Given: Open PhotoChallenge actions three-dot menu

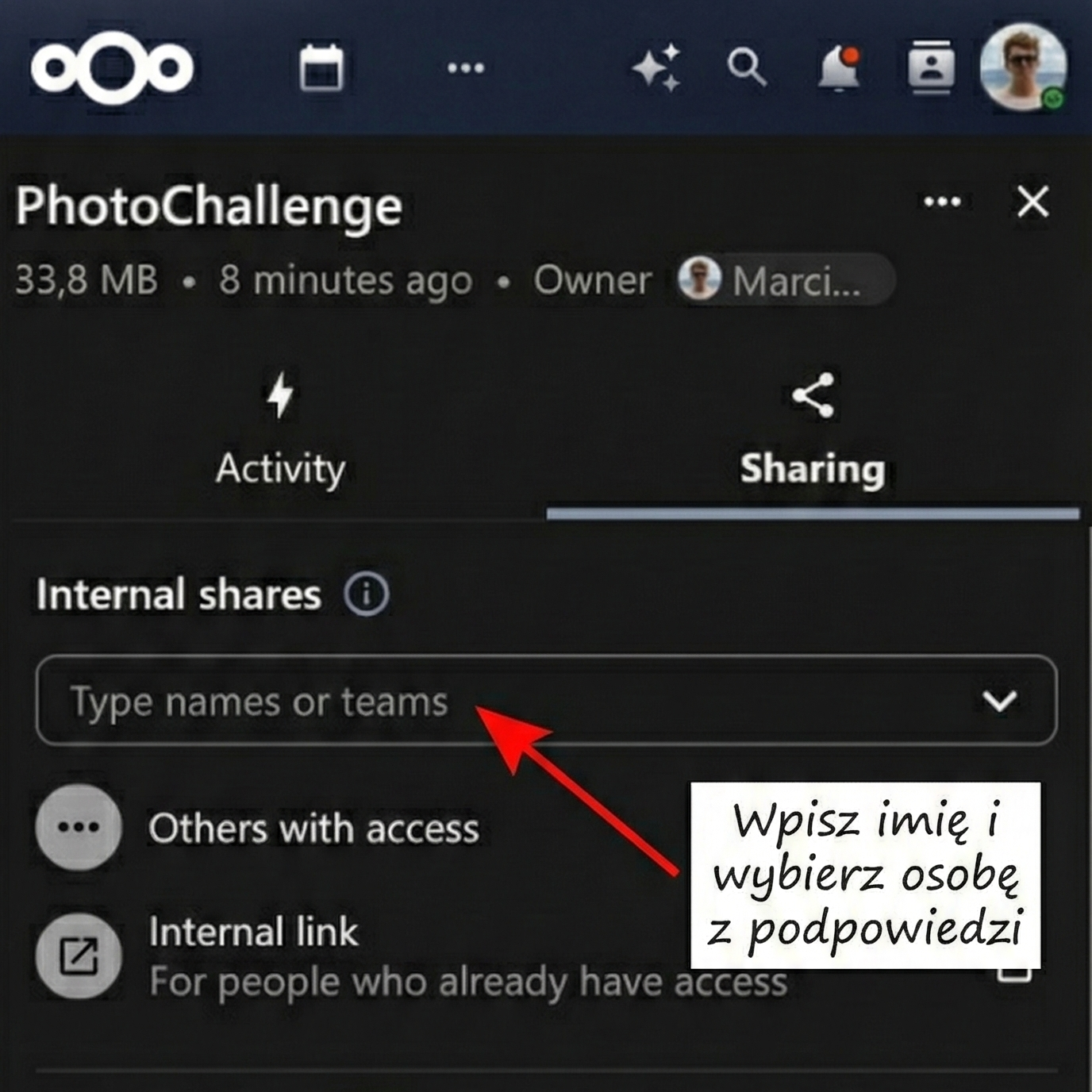Looking at the screenshot, I should (x=943, y=202).
